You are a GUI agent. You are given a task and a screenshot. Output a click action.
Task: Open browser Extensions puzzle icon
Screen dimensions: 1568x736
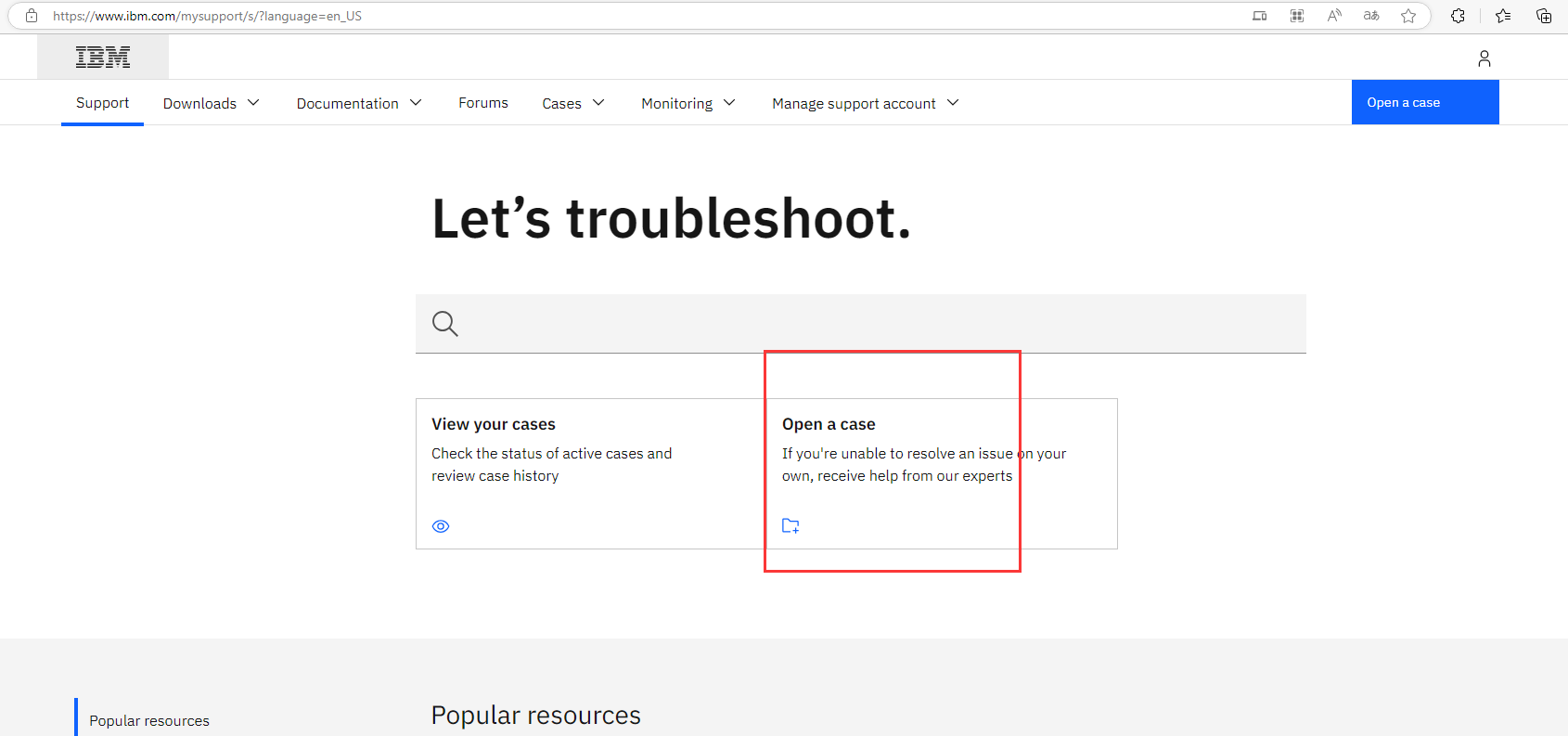click(x=1459, y=16)
